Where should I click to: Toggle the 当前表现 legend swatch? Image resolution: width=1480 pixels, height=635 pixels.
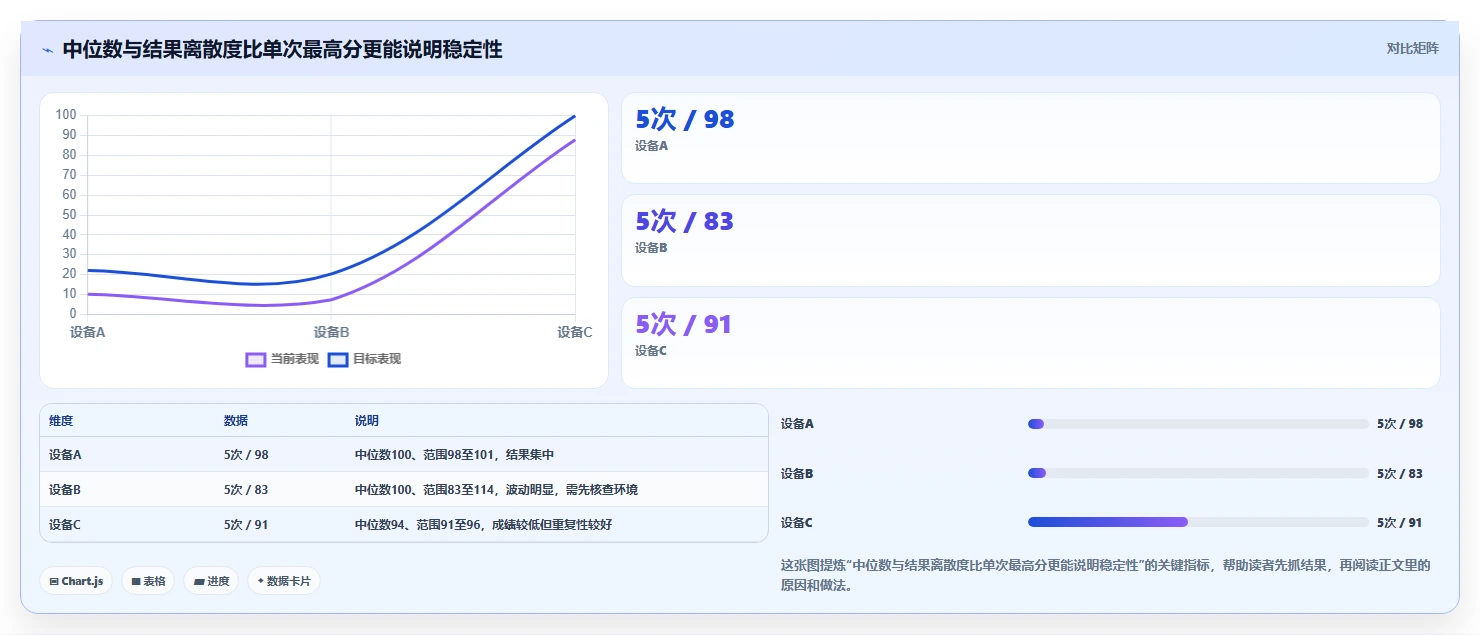[256, 359]
